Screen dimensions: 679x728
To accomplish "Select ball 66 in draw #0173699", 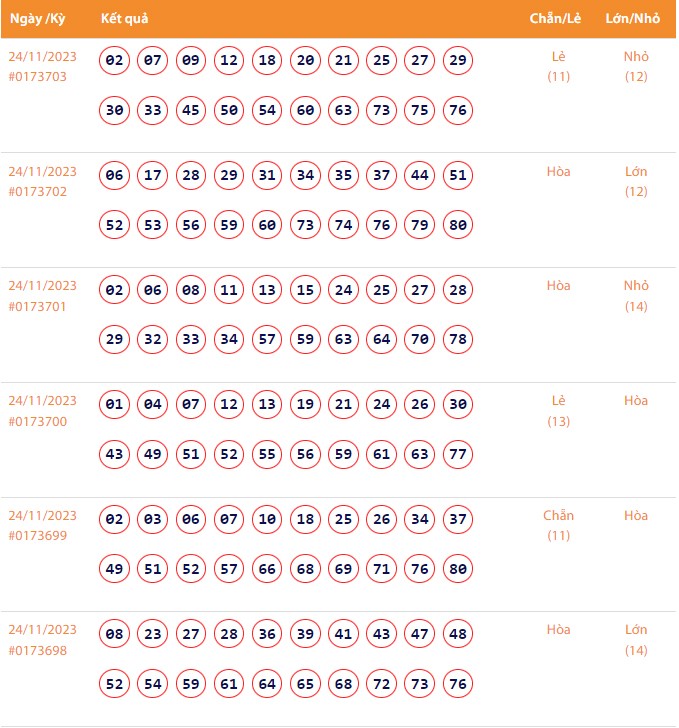I will pos(267,569).
